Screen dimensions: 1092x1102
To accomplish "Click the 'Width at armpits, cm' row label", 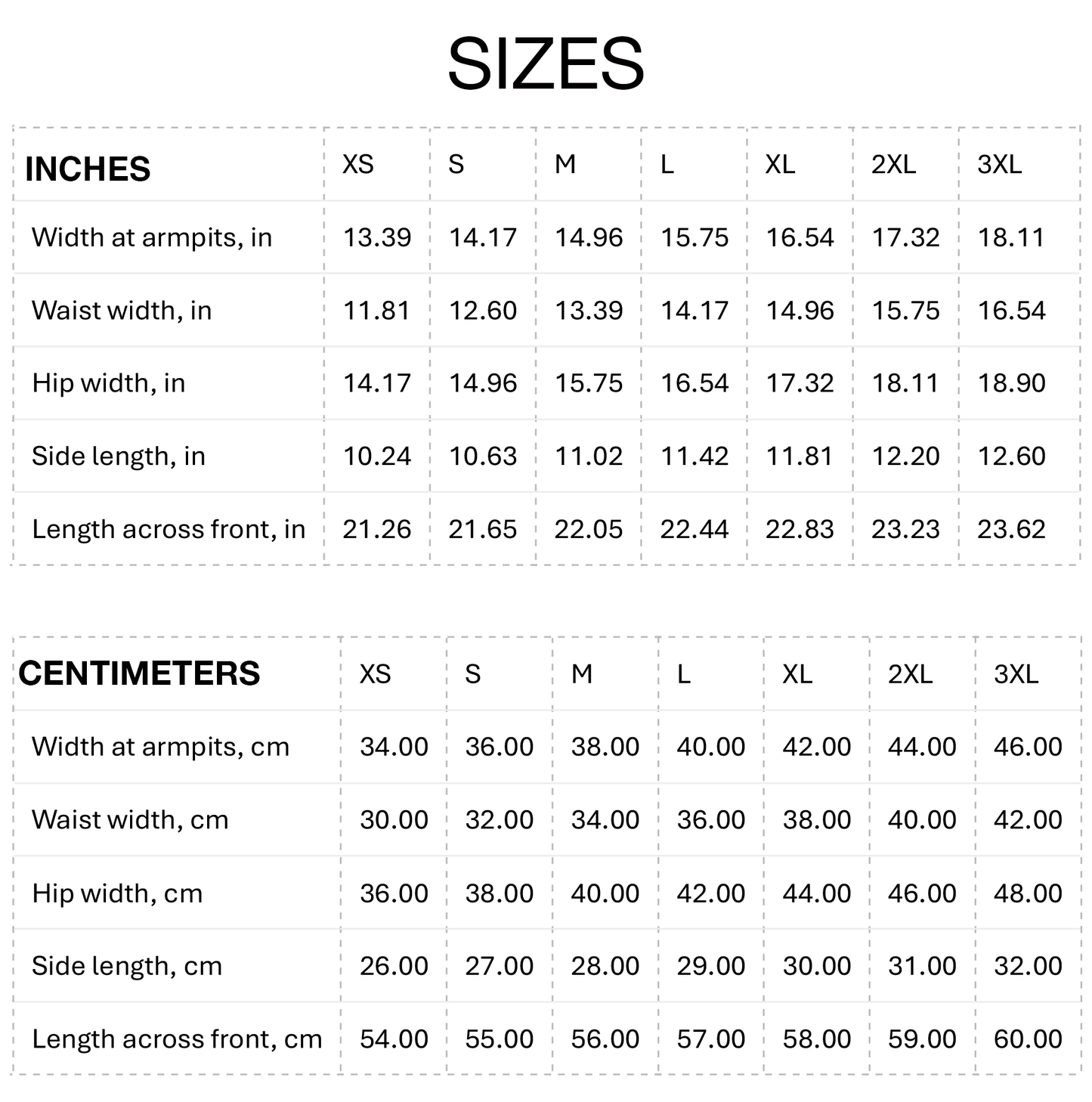I will tap(161, 747).
